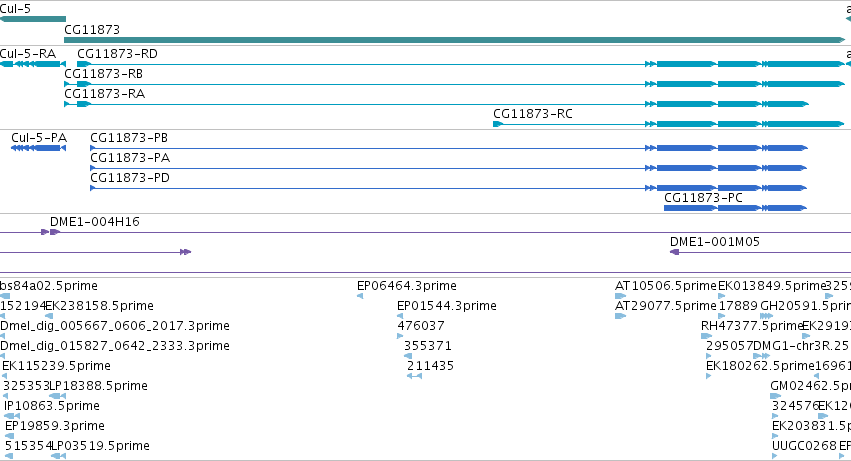Select the DME1-004H16 clone arrow

(x=50, y=232)
